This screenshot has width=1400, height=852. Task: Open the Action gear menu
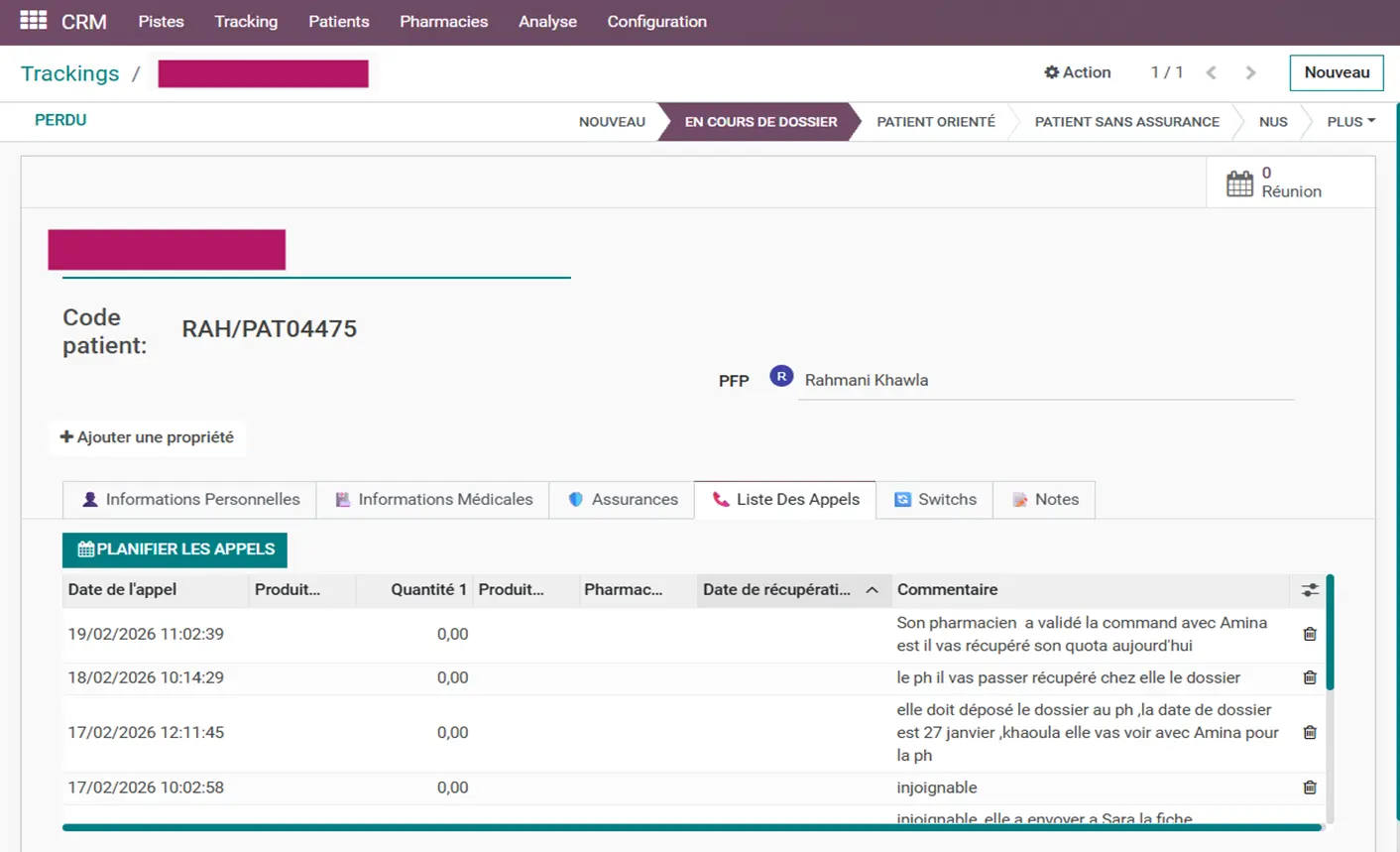point(1077,72)
